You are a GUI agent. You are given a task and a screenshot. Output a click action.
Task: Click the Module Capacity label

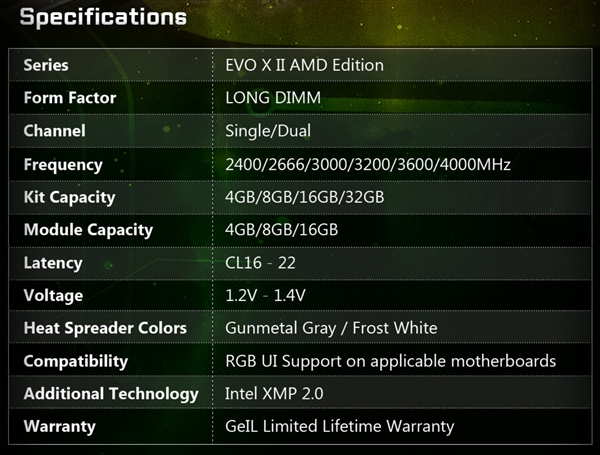[x=88, y=230]
